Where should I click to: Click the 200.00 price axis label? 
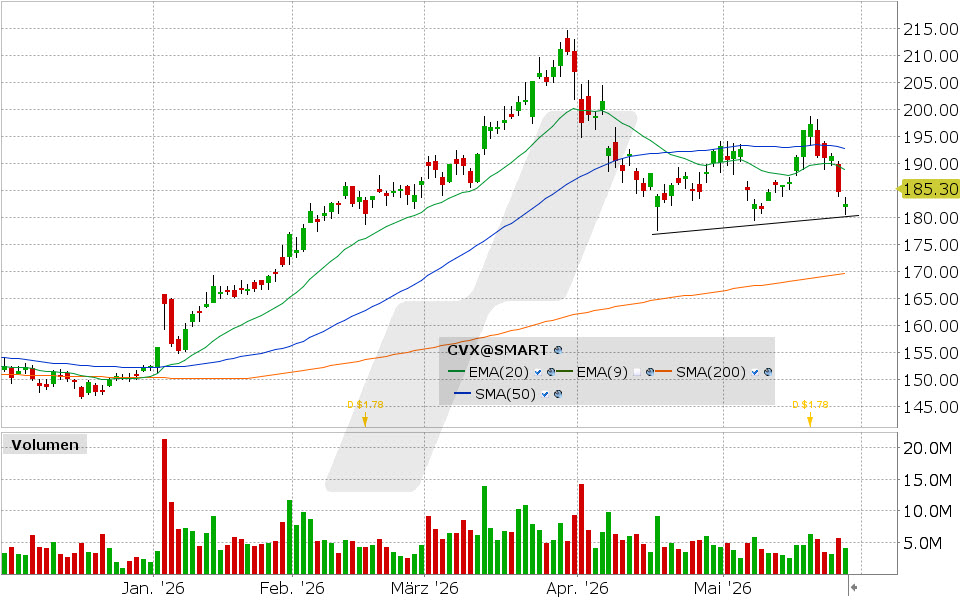click(x=931, y=110)
